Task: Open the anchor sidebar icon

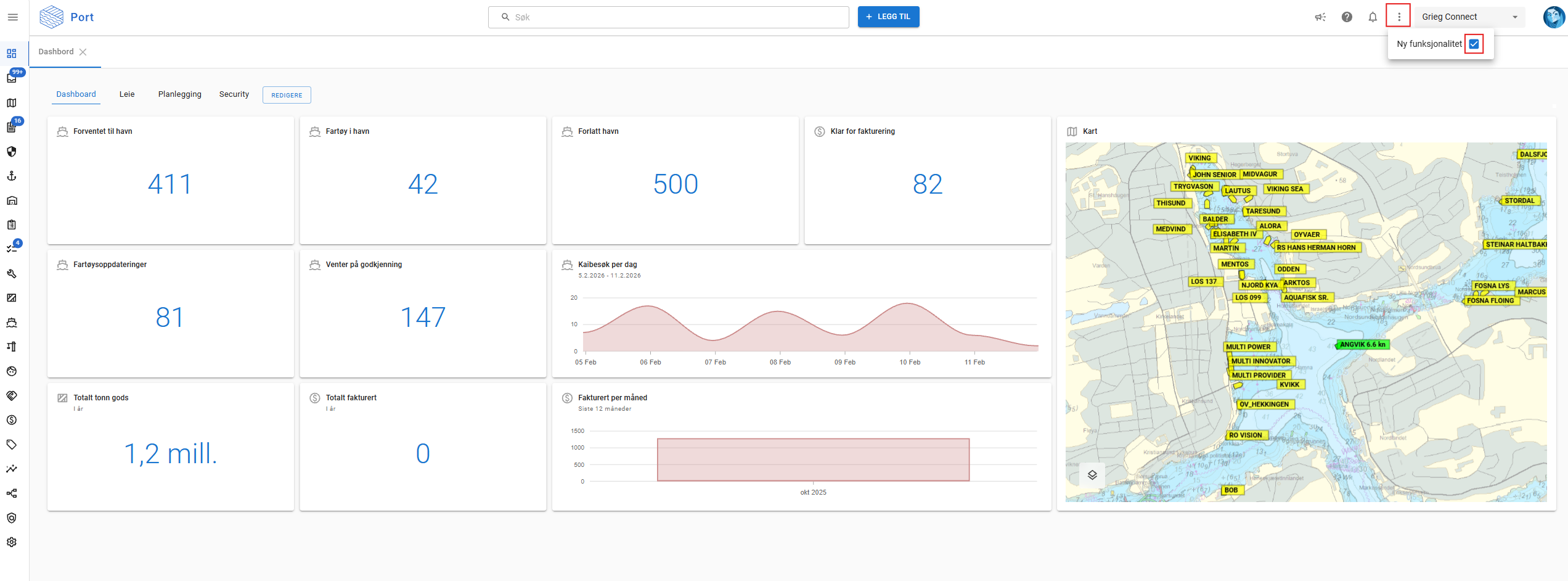Action: pos(12,176)
